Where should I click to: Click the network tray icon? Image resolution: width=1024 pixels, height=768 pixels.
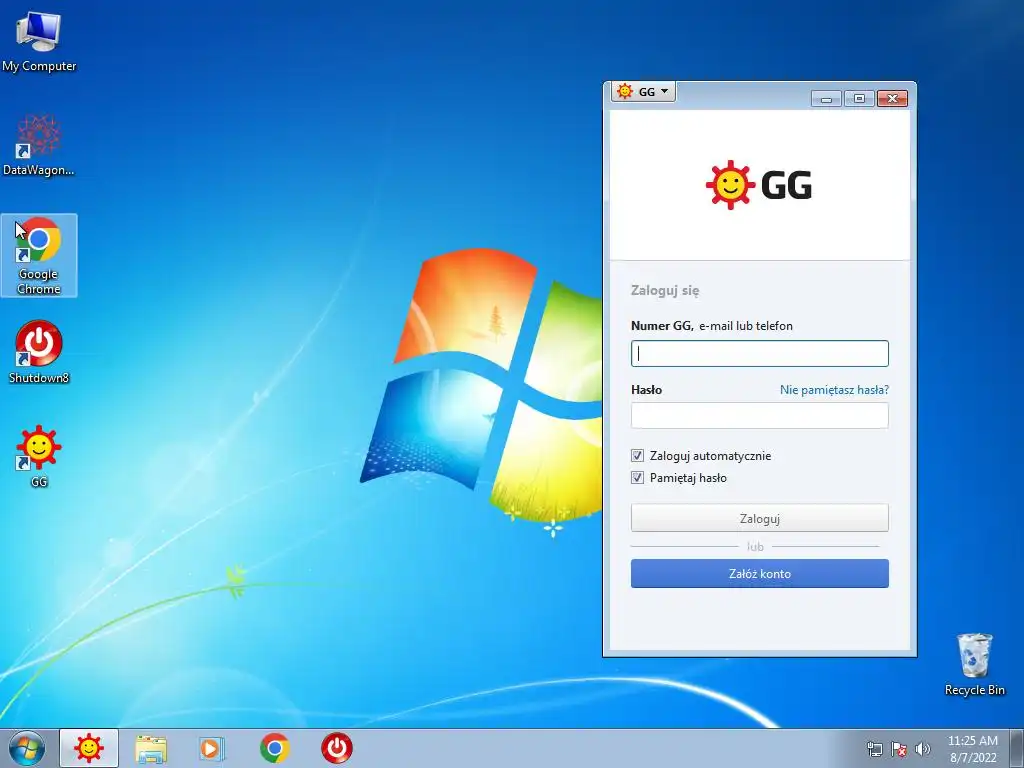874,749
